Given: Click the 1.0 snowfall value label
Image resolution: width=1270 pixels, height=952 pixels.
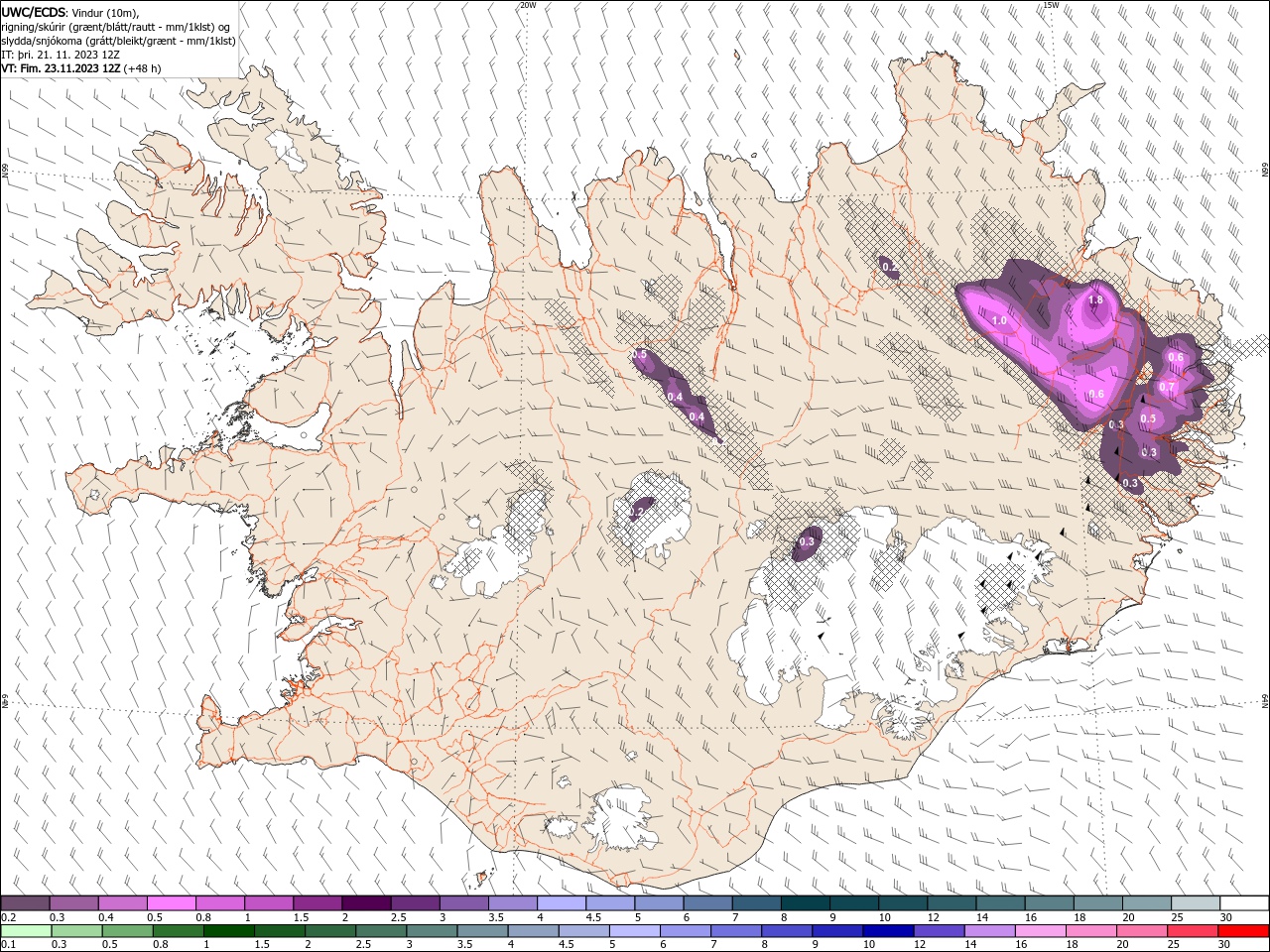Looking at the screenshot, I should coord(999,321).
